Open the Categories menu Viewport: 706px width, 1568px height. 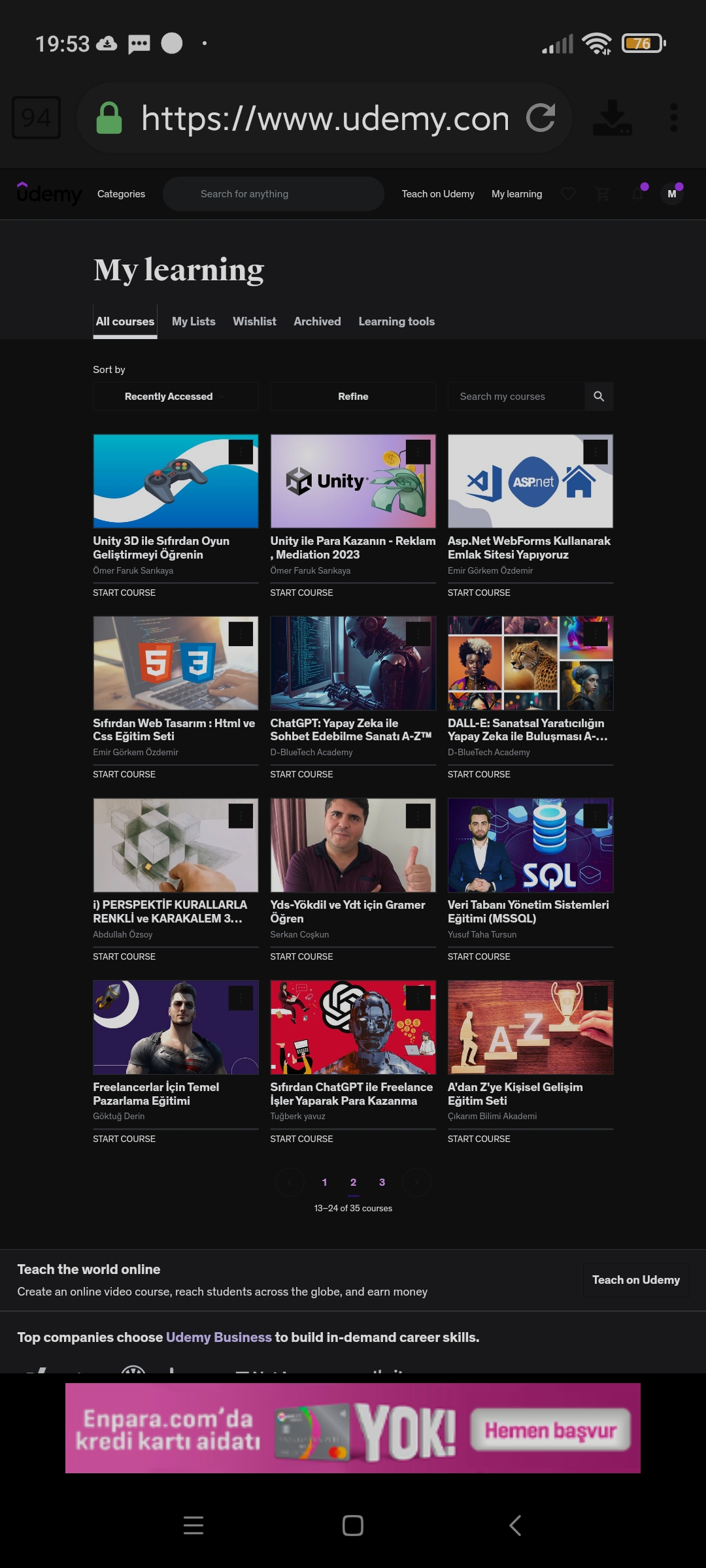(121, 194)
